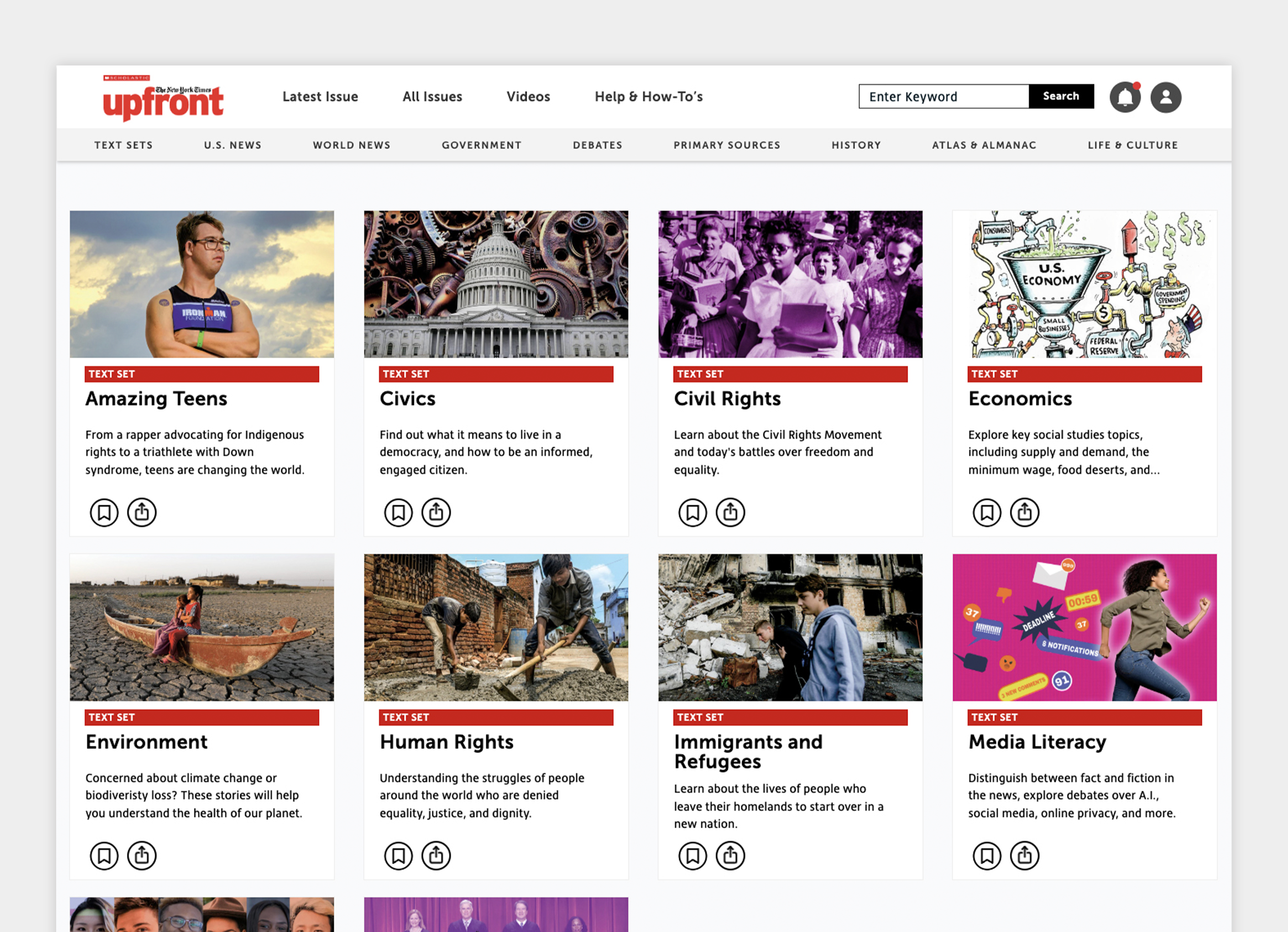Open the Civil Rights title link
The width and height of the screenshot is (1288, 932).
click(x=727, y=399)
